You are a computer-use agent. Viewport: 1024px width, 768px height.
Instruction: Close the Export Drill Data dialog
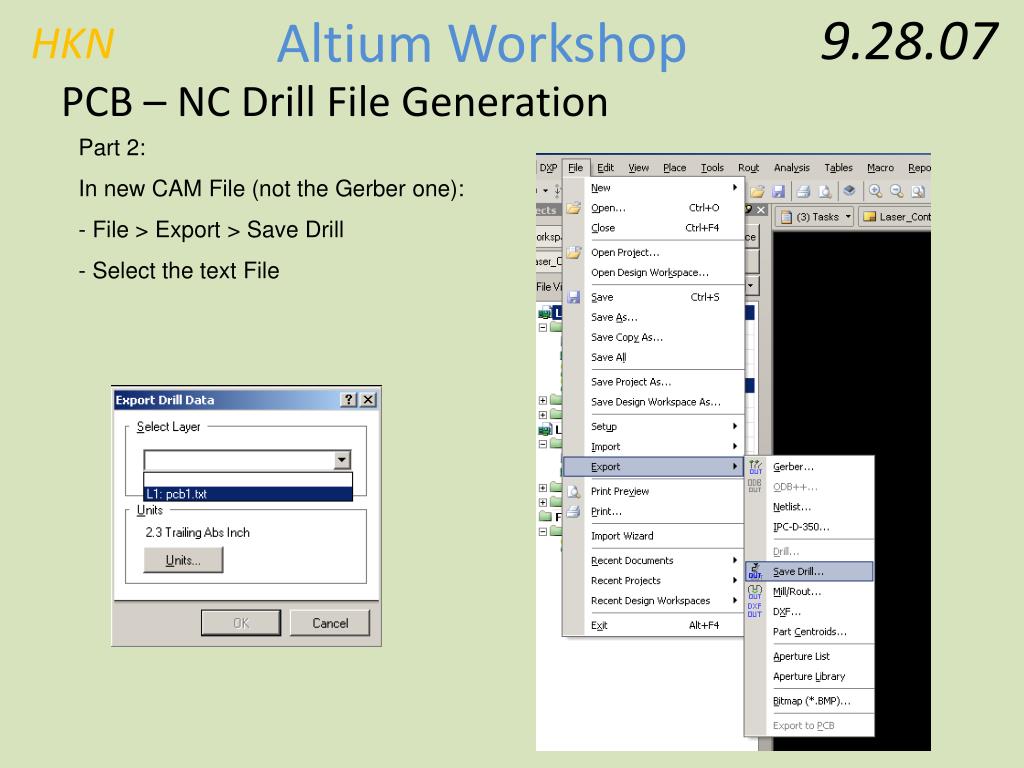coord(368,400)
